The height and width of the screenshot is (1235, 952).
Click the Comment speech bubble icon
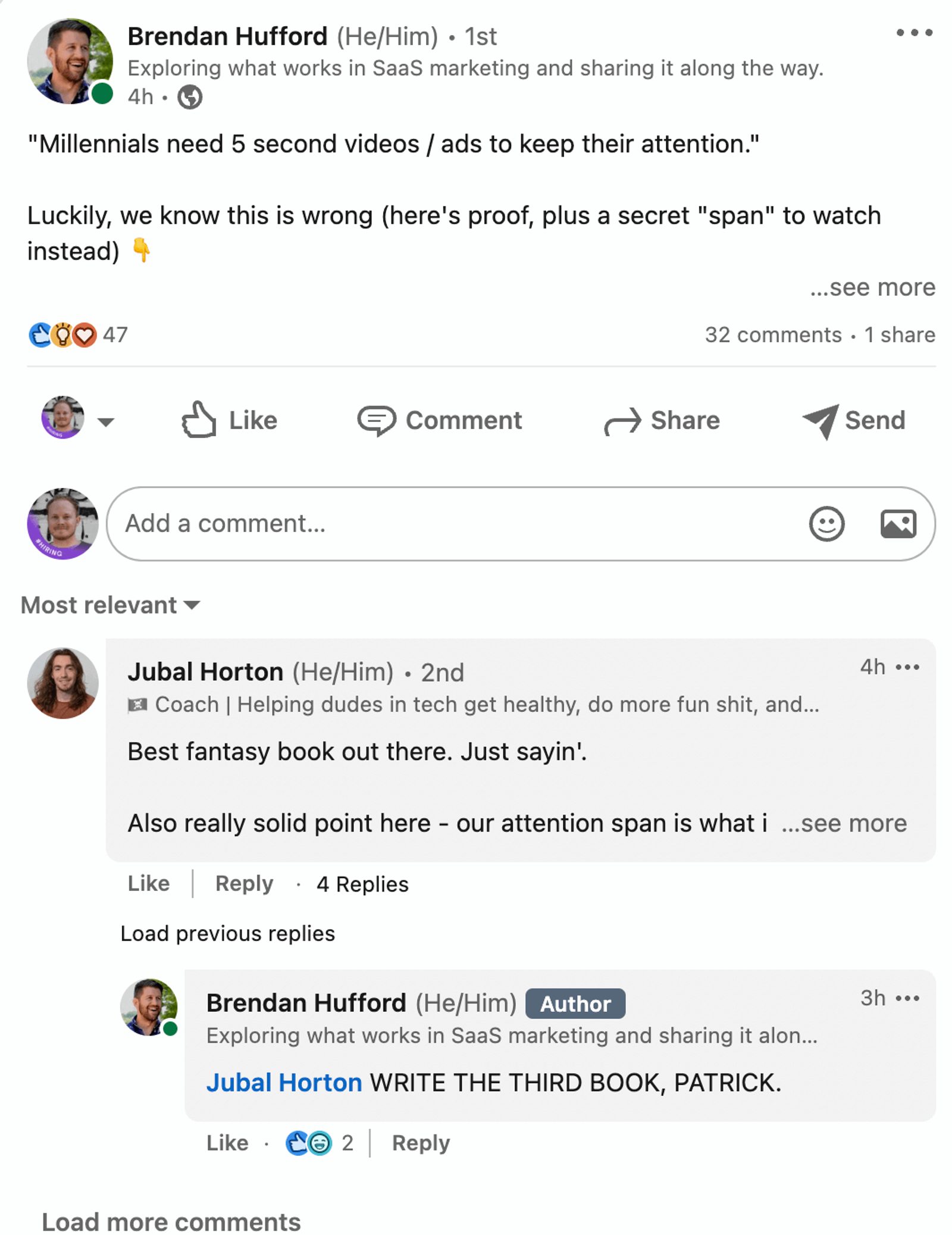tap(376, 420)
